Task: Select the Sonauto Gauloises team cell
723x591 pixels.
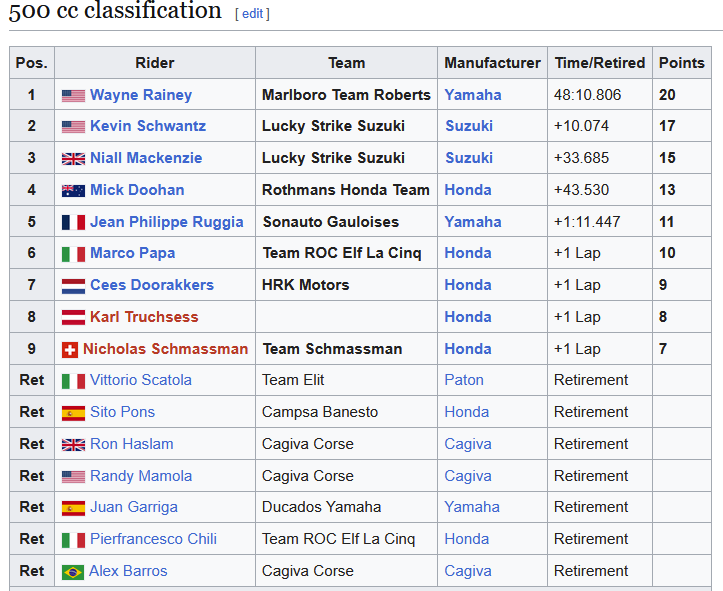Action: coord(346,222)
